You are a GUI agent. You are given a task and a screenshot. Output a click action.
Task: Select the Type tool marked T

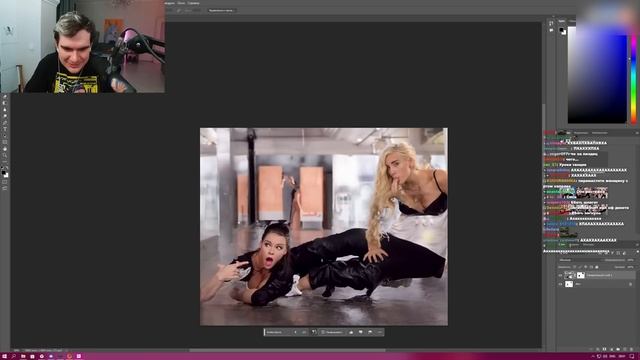pos(5,129)
